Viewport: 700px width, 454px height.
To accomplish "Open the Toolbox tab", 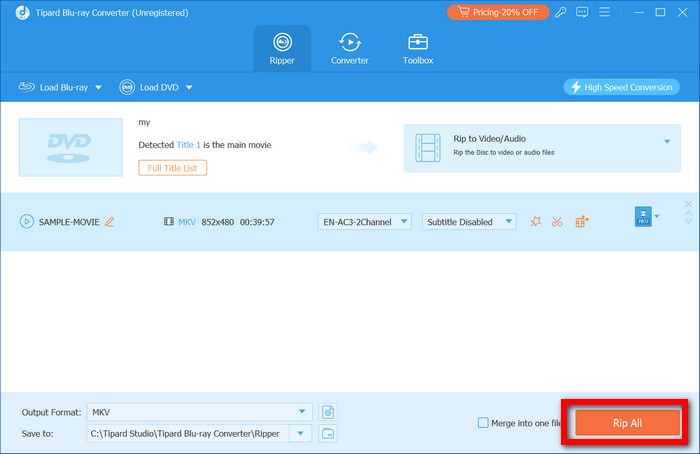I will [417, 48].
